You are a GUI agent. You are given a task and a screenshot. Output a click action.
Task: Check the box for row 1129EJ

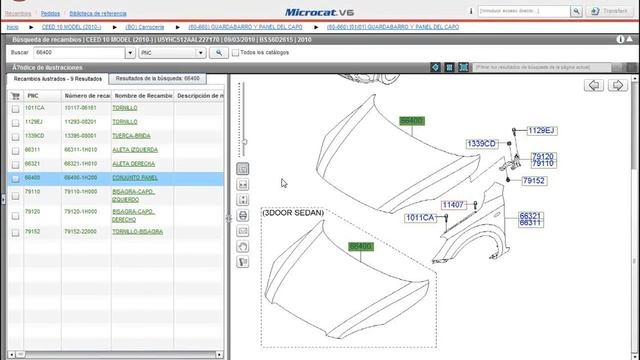tap(16, 123)
